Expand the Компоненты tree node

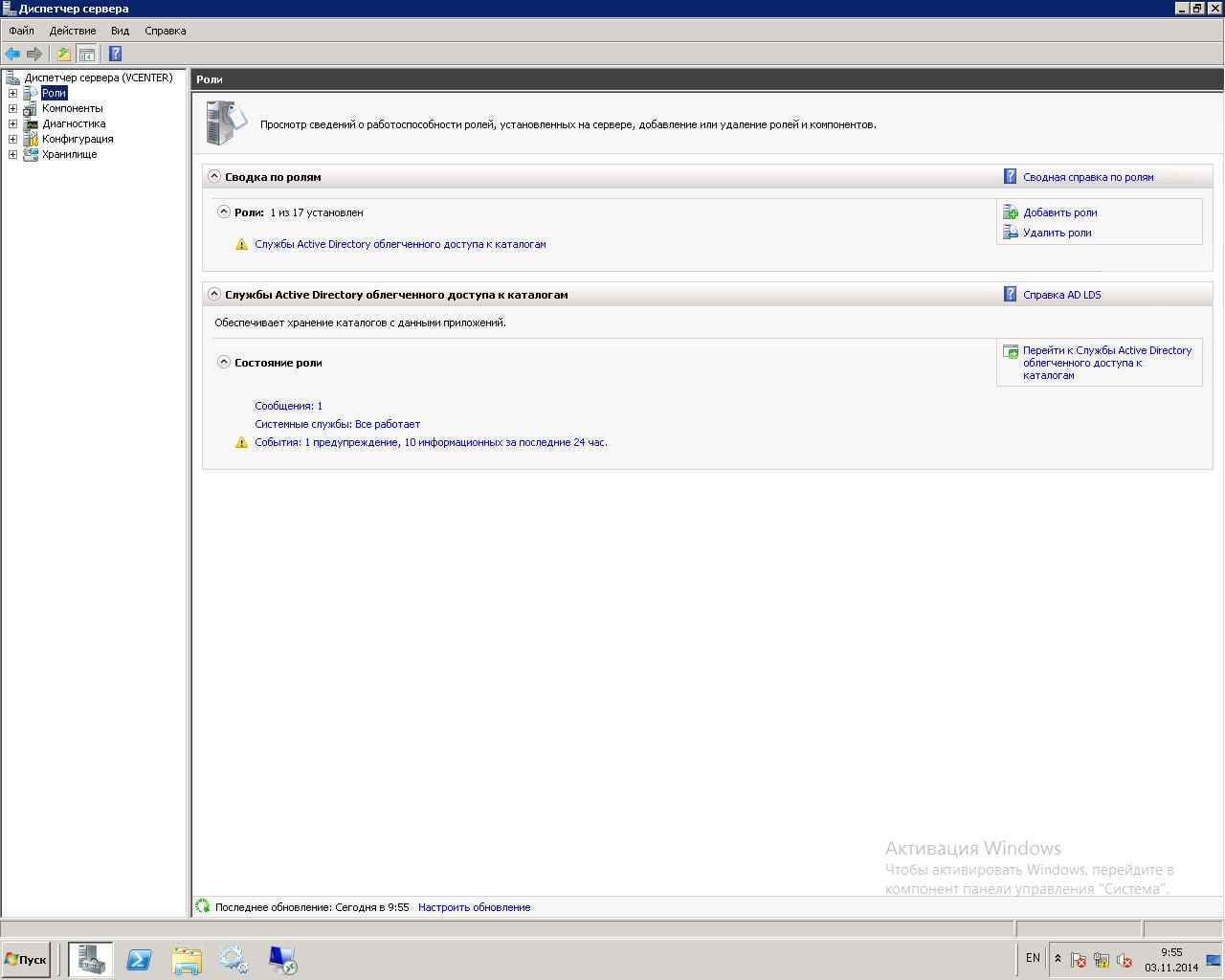[x=12, y=108]
